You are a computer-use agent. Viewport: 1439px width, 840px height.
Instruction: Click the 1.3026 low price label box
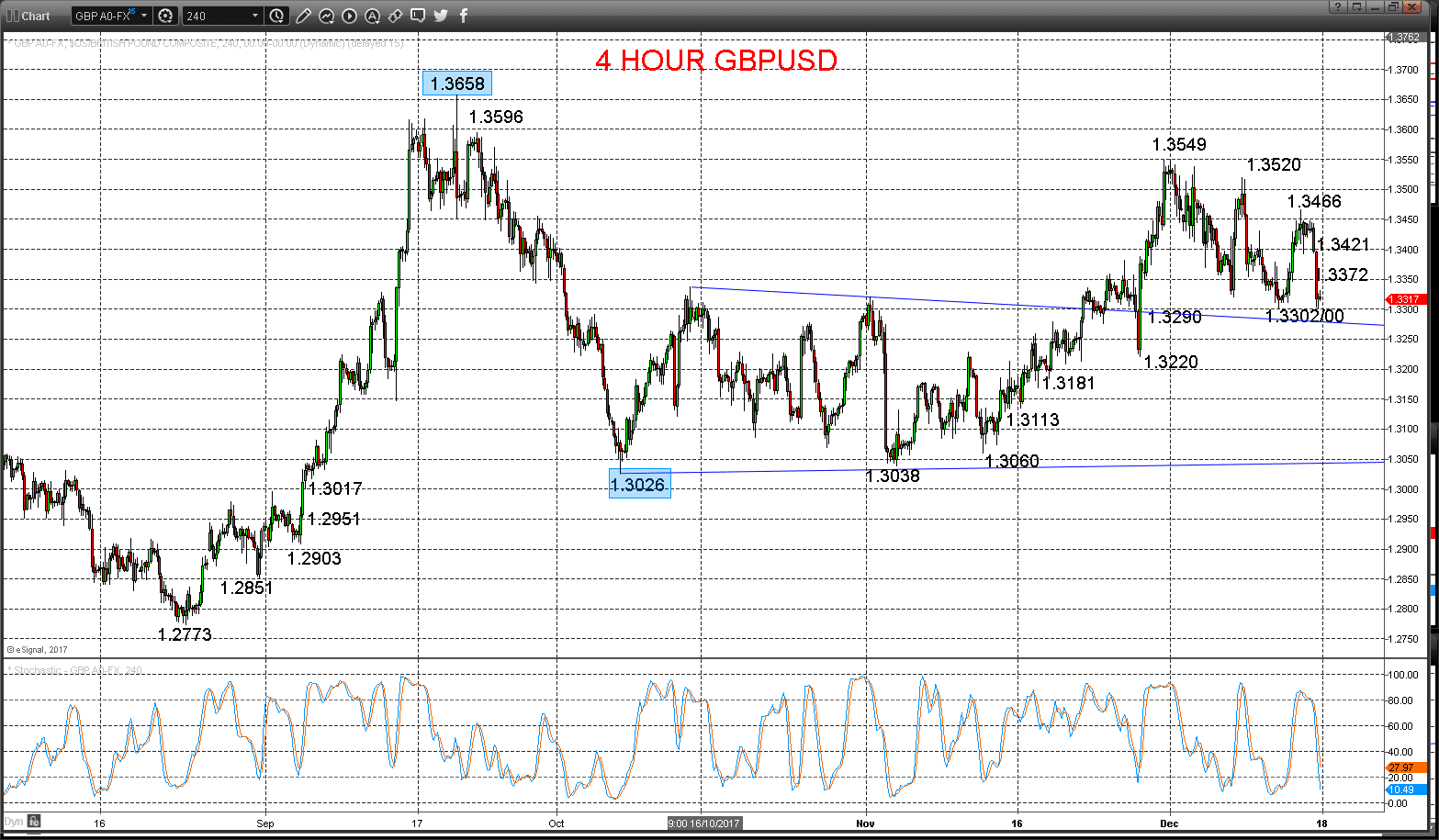point(640,485)
